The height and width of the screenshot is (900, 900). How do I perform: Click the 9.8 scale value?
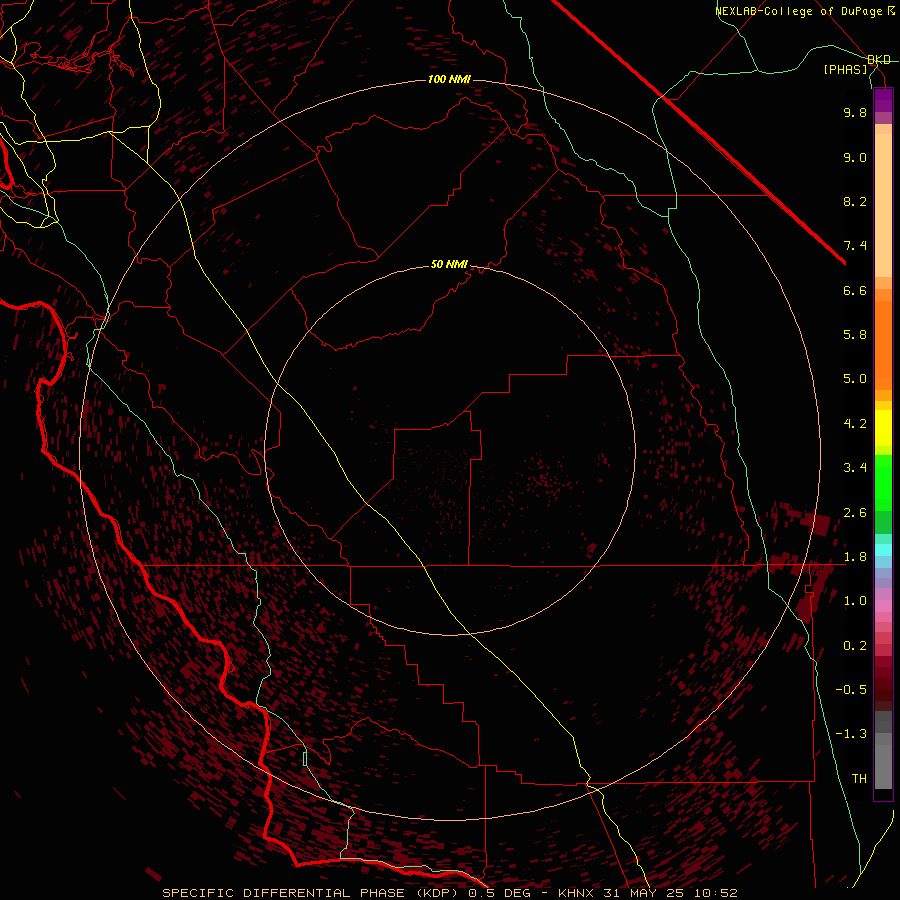(855, 113)
